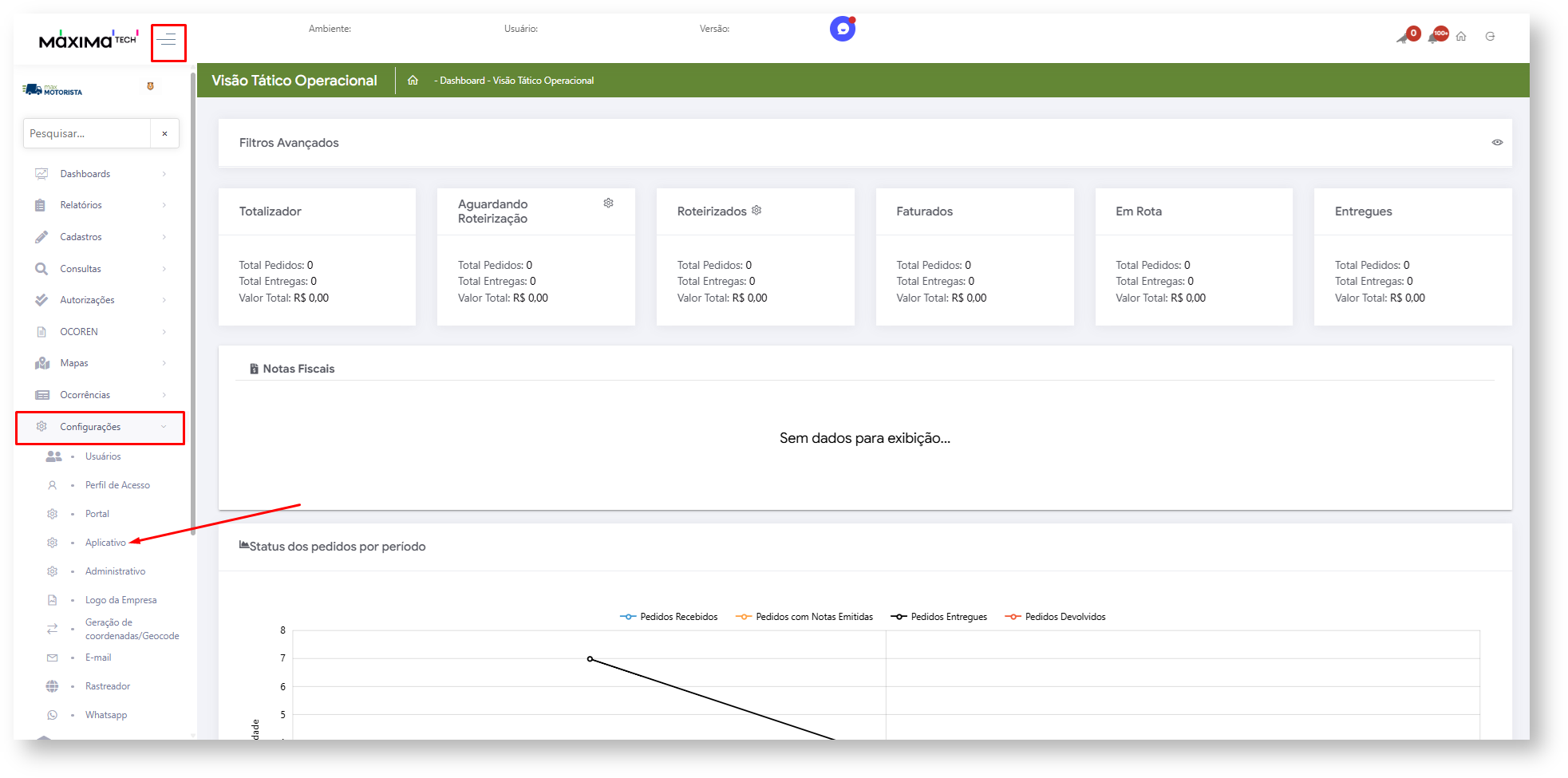This screenshot has height=778, width=1568.
Task: Open the bird alerts icon with badge 0
Action: (x=1408, y=36)
